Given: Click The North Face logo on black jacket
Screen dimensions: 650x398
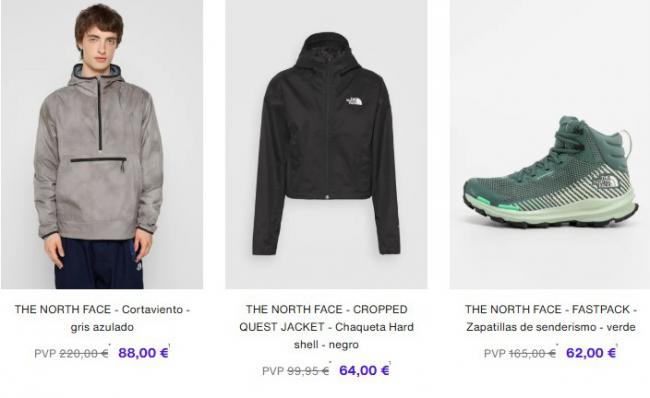Looking at the screenshot, I should (x=354, y=101).
